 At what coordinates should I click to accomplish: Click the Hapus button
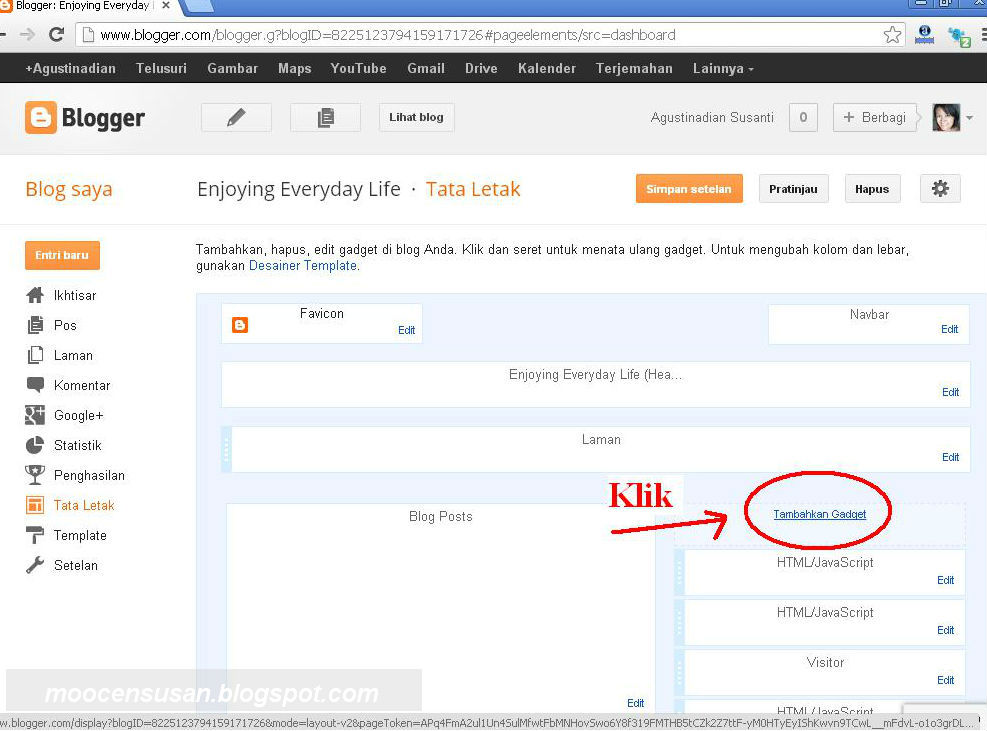pyautogui.click(x=872, y=188)
